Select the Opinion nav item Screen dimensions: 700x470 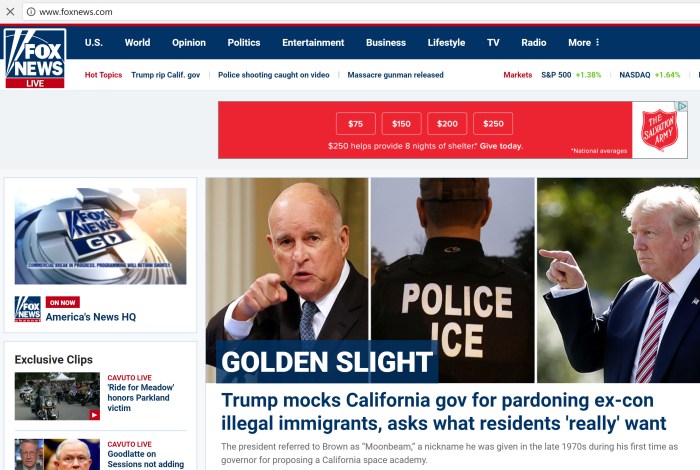tap(189, 42)
